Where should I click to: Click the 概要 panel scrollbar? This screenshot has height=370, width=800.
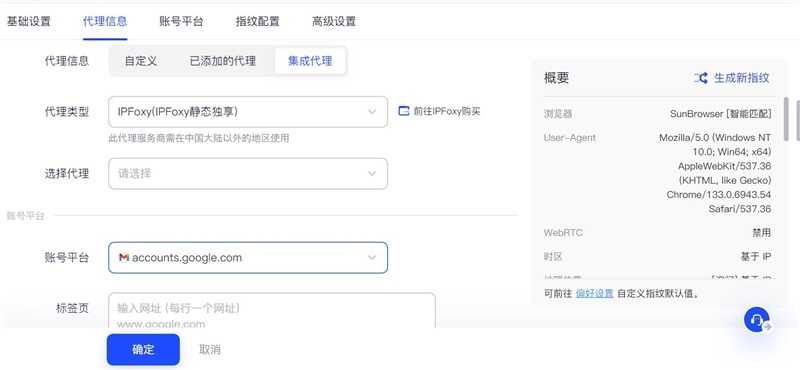point(786,119)
